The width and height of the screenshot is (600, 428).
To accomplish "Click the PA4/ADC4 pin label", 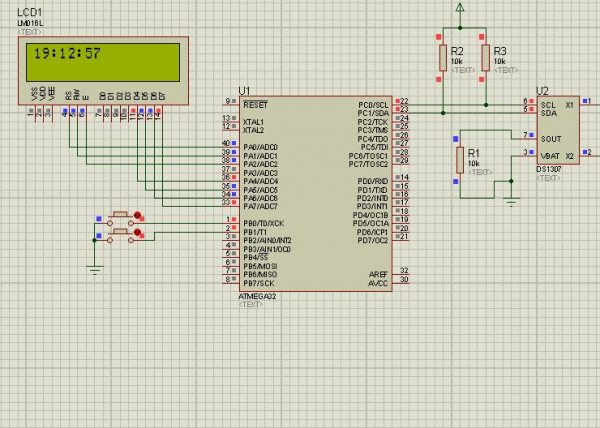I will point(261,181).
